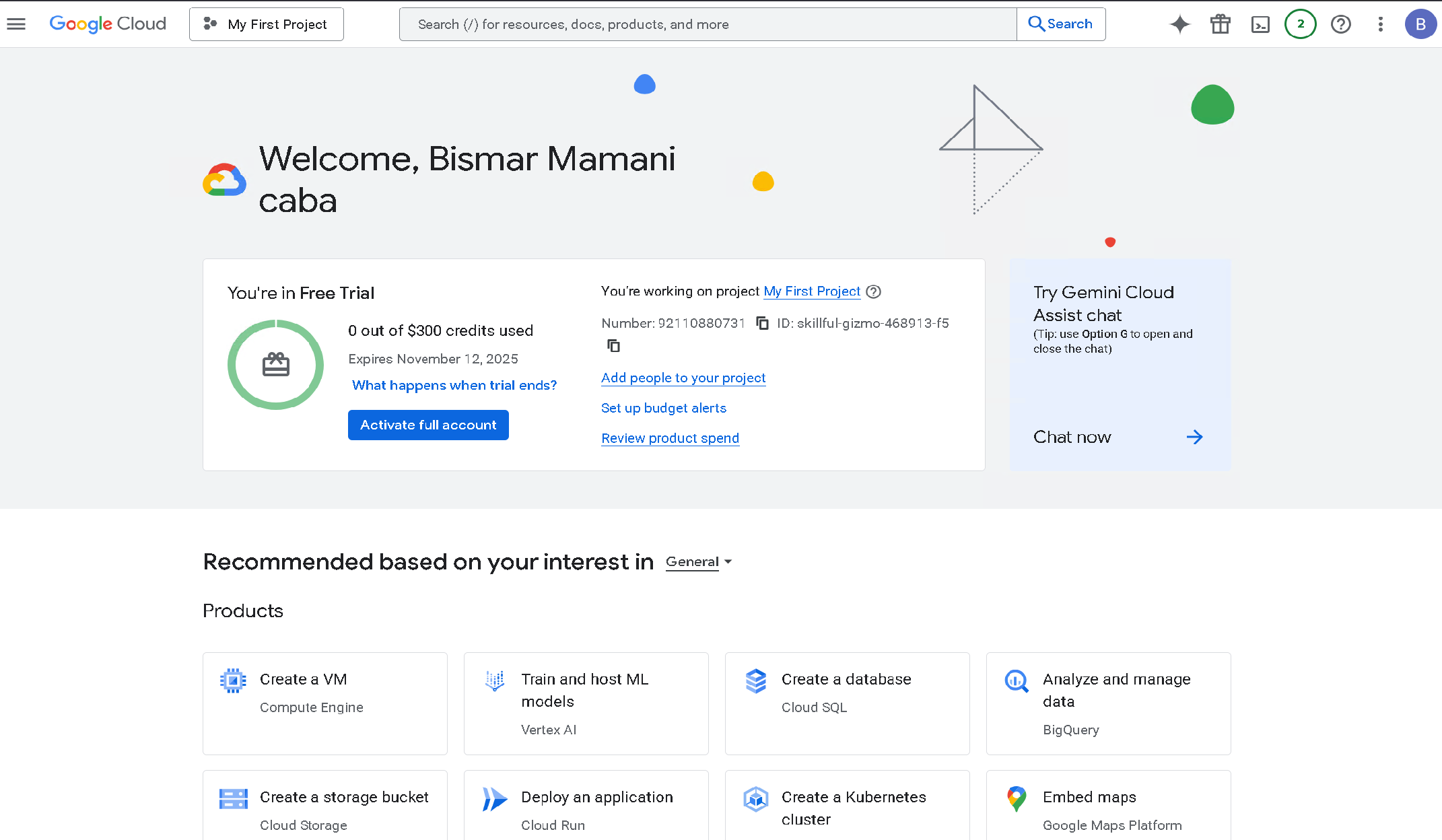Open Set up budget alerts link
Screen dimensions: 1442x840
coord(664,408)
